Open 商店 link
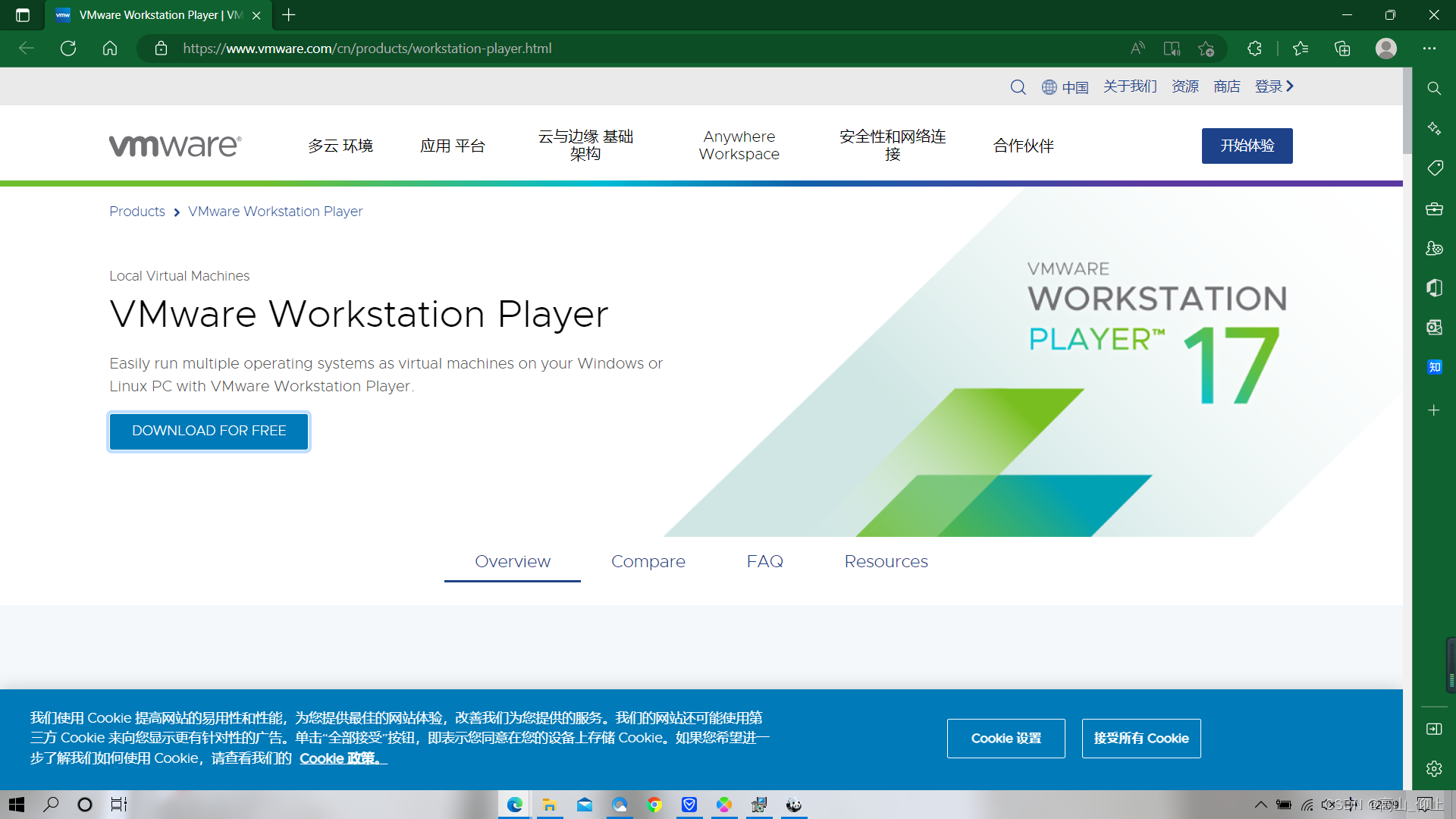Screen dimensions: 1456x819 (1227, 86)
